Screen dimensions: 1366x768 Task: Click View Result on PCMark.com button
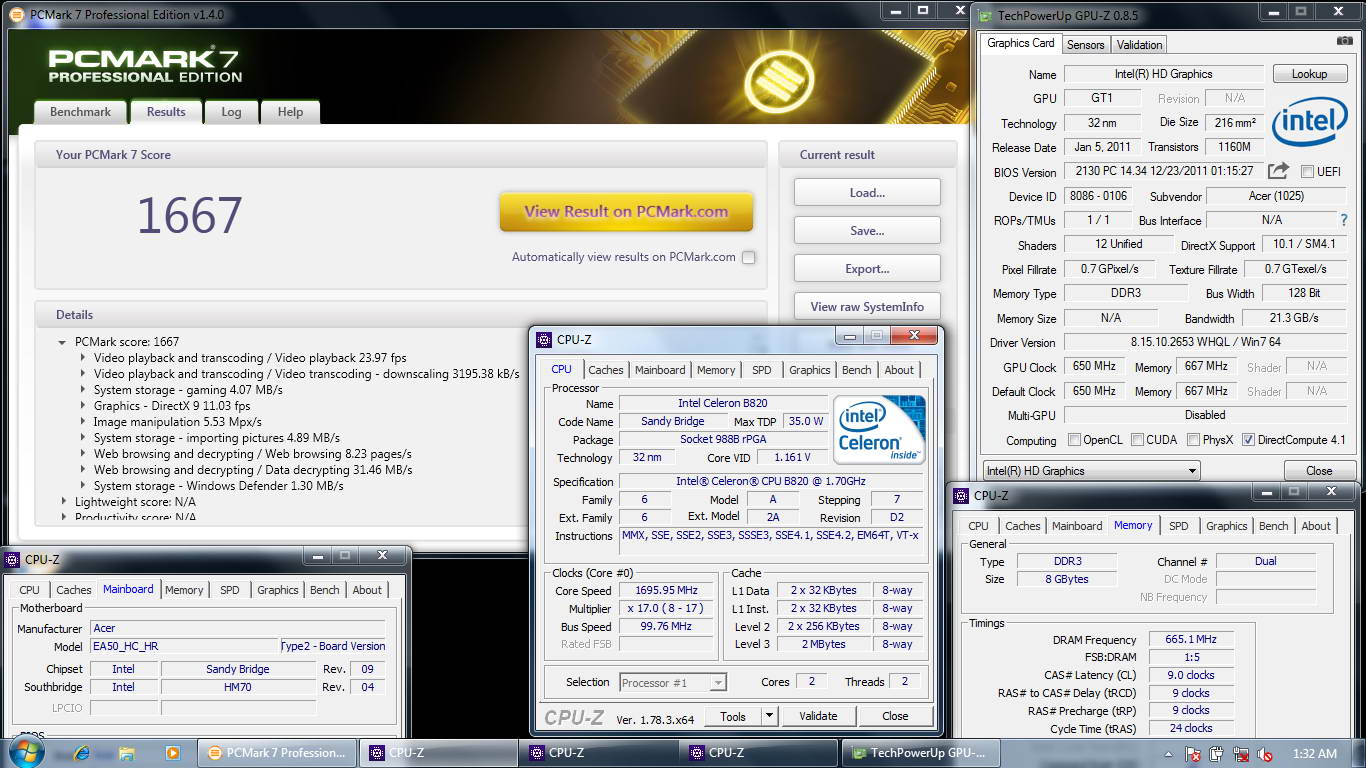pyautogui.click(x=626, y=212)
